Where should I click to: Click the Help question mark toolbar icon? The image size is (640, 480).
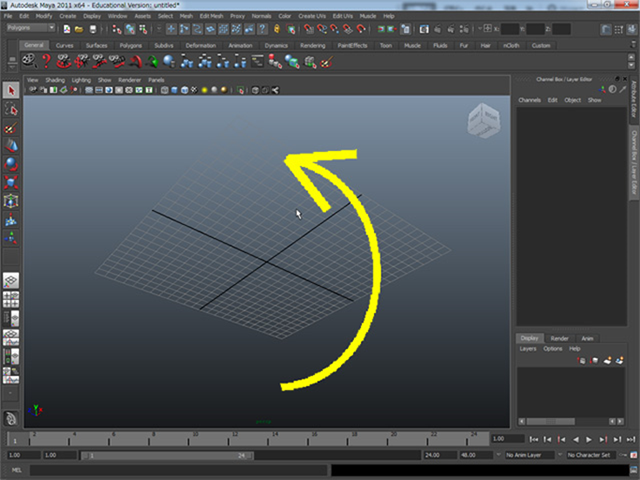pyautogui.click(x=262, y=29)
